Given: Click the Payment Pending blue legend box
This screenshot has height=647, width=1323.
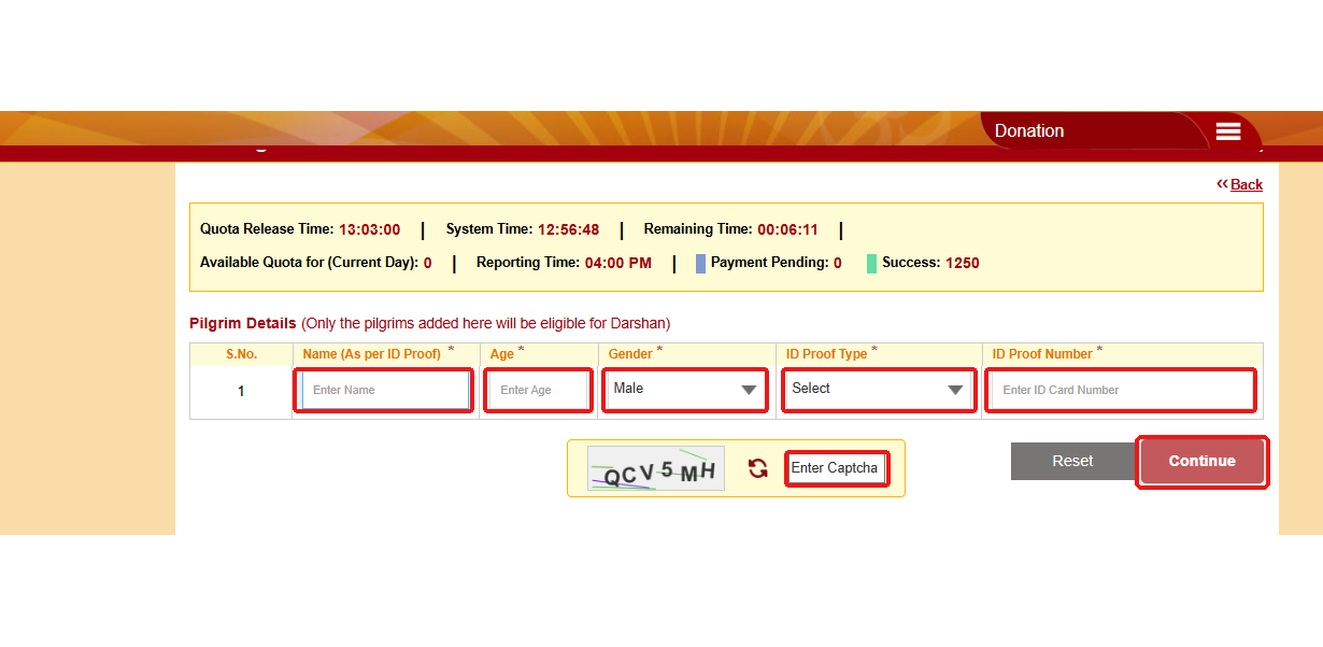Looking at the screenshot, I should coord(701,263).
